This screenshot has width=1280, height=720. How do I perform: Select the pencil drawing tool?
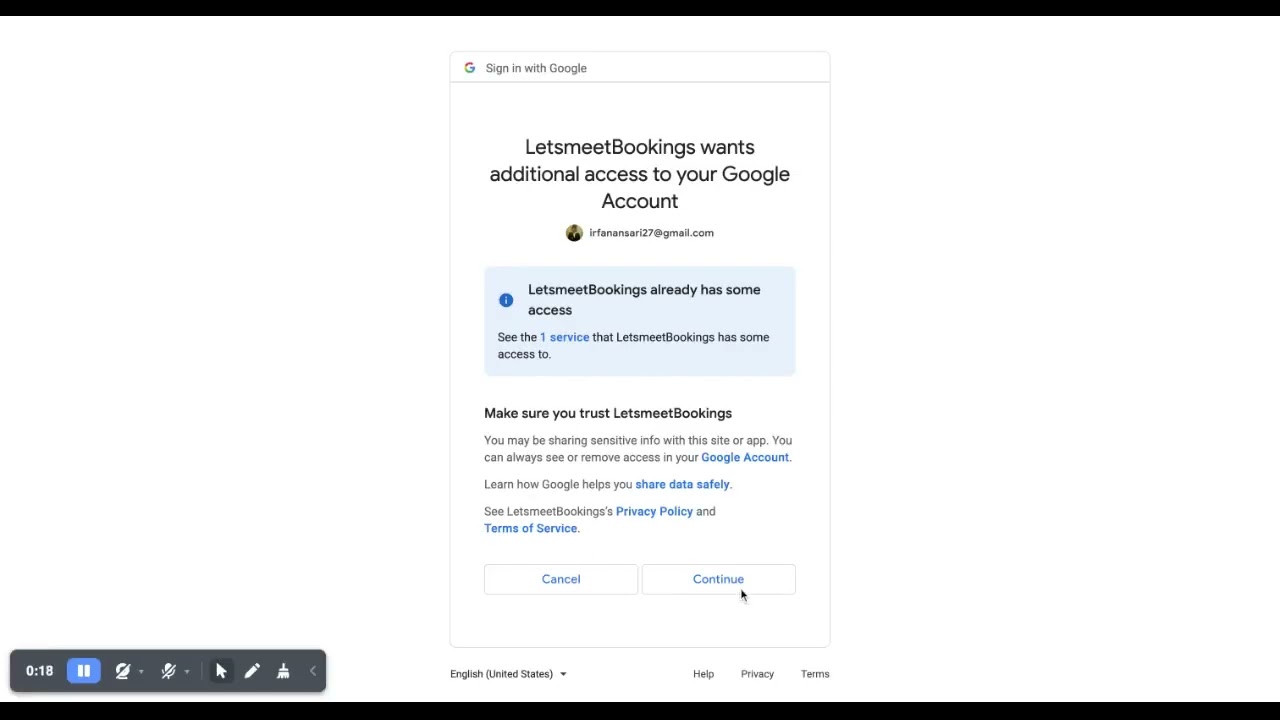coord(252,671)
